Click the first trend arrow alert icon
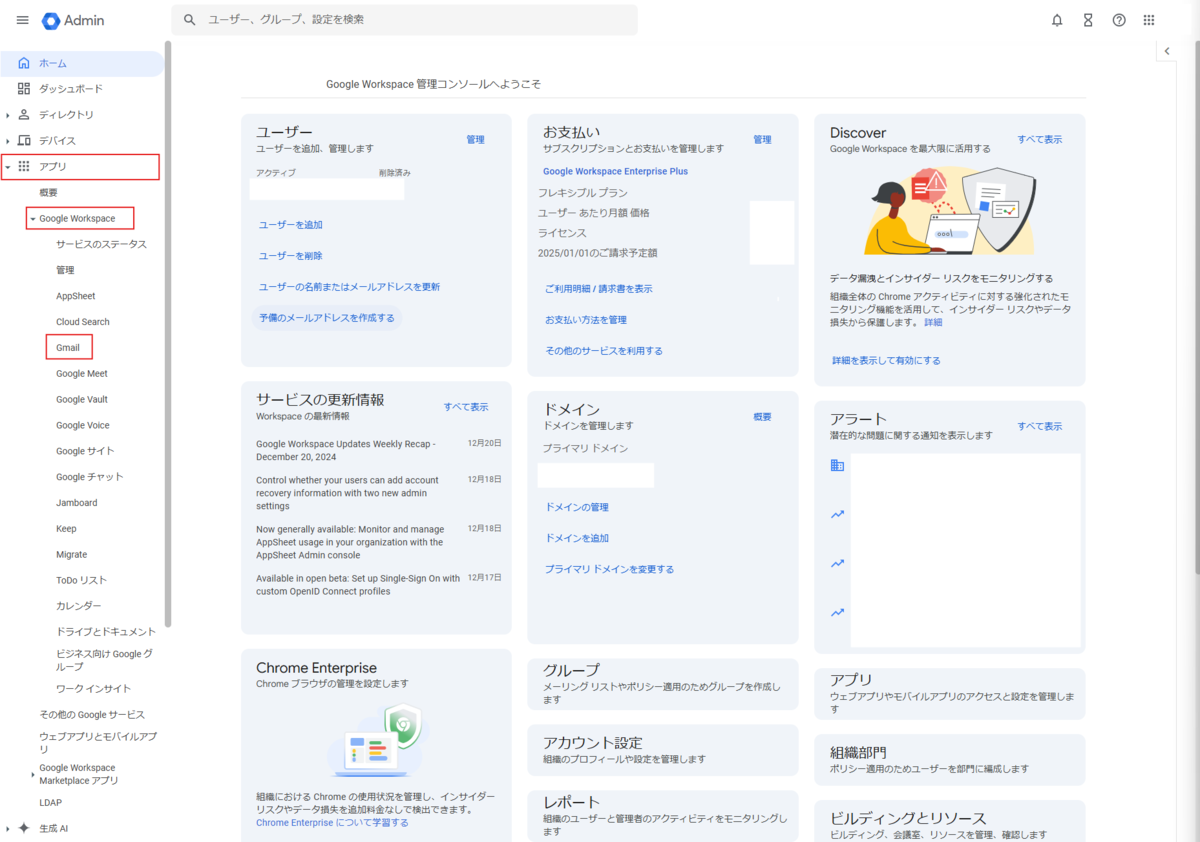 (837, 514)
